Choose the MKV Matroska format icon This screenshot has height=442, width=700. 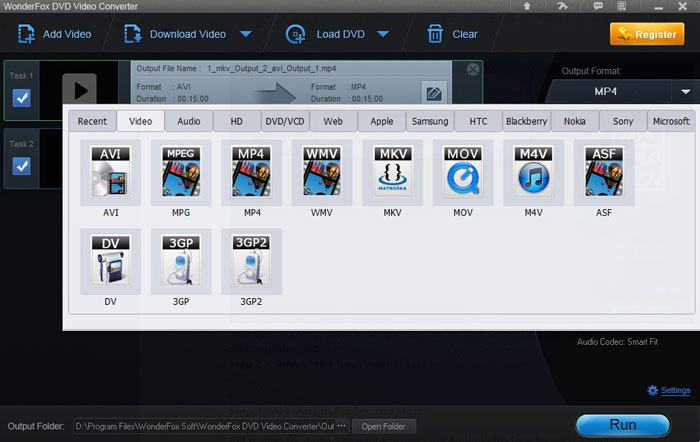392,172
